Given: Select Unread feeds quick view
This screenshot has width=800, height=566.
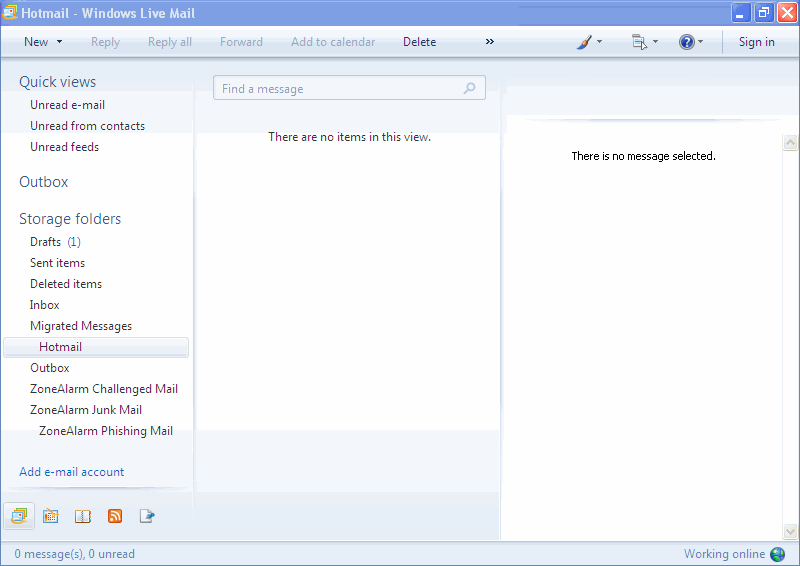Looking at the screenshot, I should point(64,146).
